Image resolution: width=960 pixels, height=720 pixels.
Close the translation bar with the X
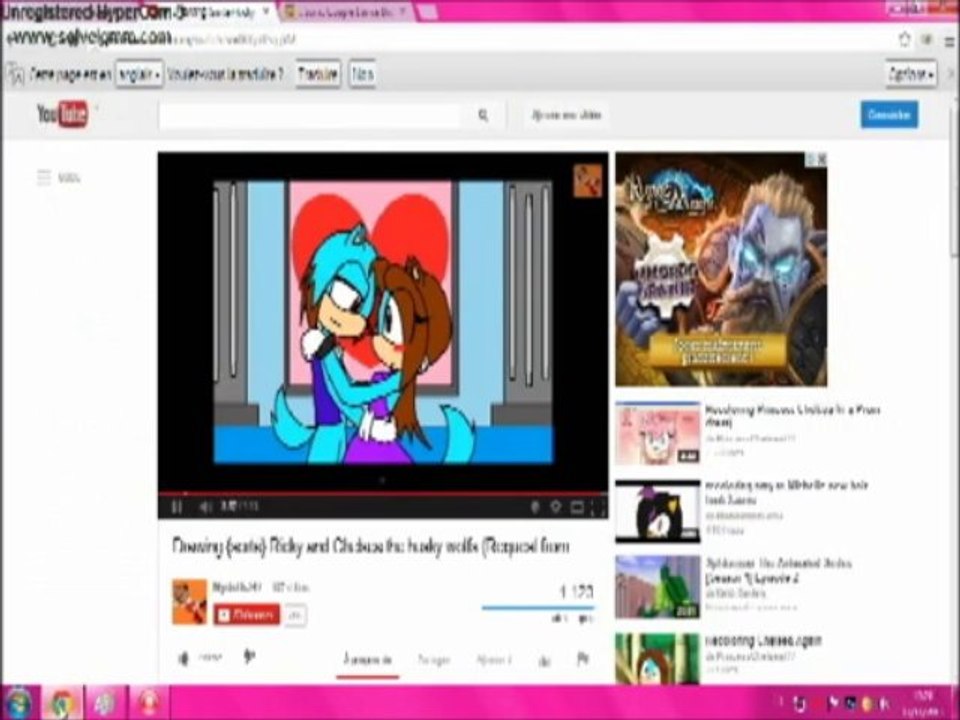coord(952,74)
